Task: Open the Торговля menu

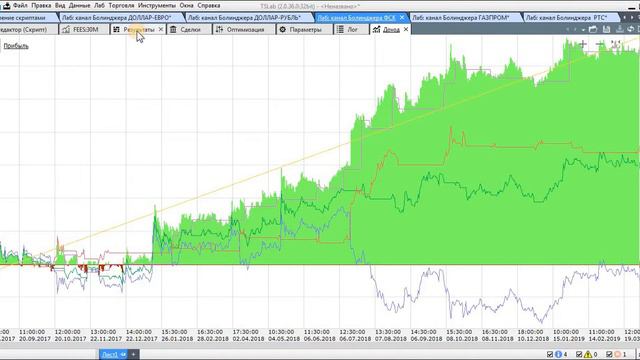Action: pos(121,6)
